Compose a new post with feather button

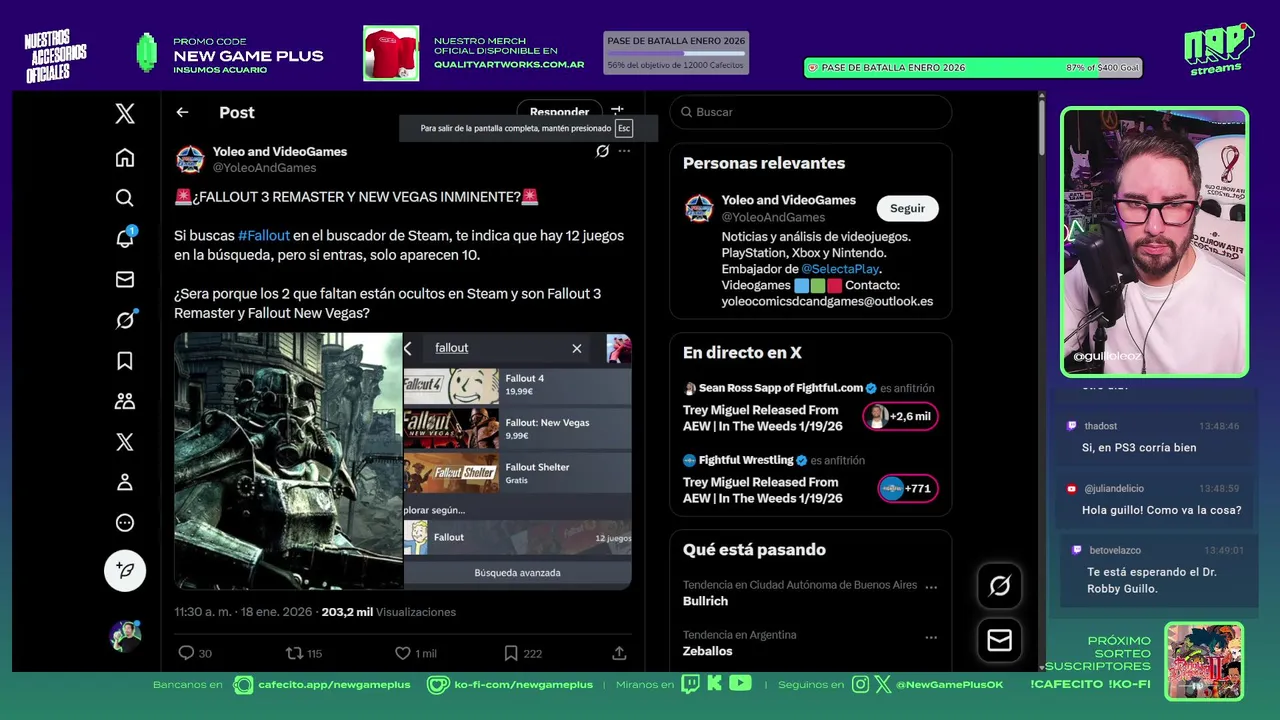[125, 570]
